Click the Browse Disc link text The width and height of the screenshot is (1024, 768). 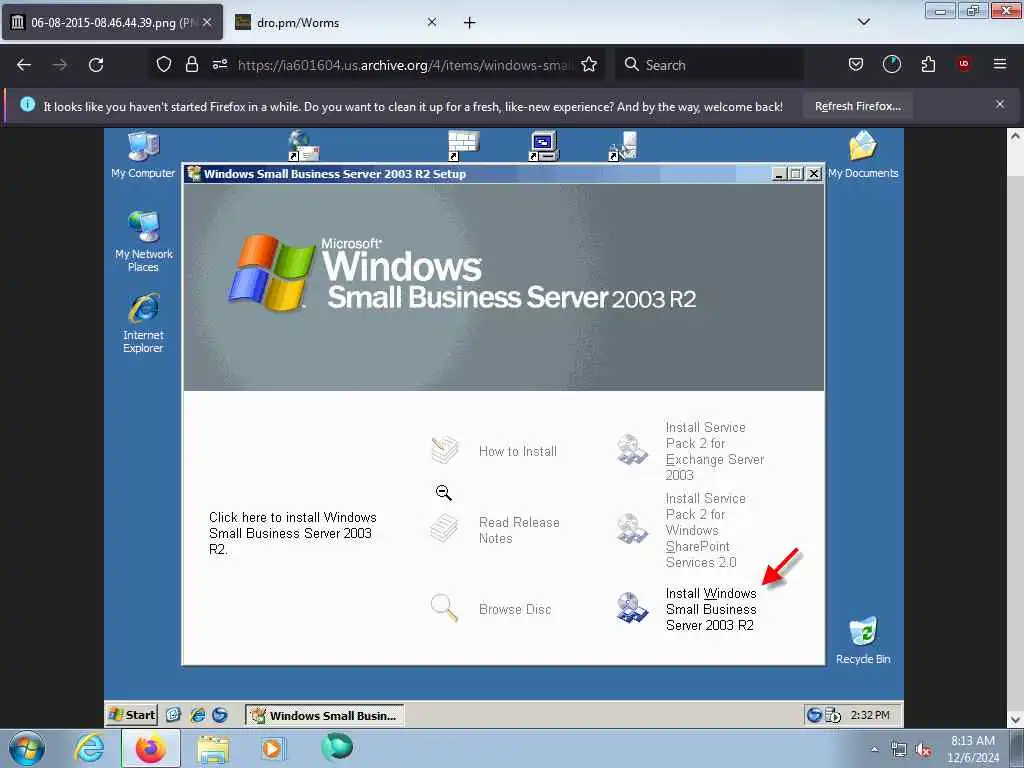(515, 609)
